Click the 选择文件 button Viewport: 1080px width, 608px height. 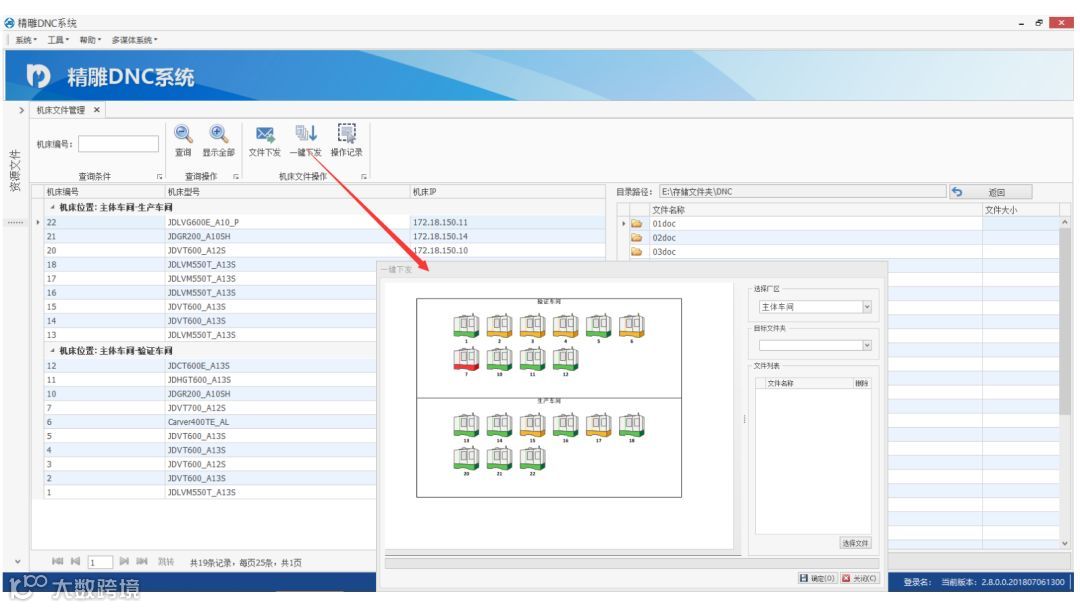pos(855,543)
